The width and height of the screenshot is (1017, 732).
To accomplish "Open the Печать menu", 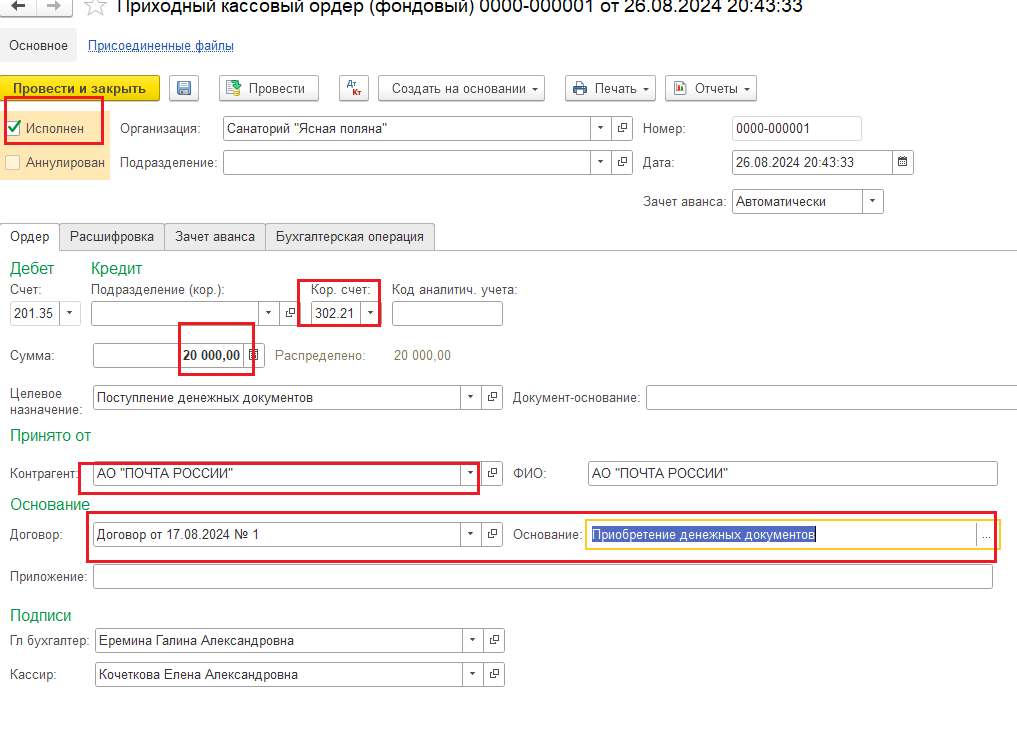I will (610, 88).
